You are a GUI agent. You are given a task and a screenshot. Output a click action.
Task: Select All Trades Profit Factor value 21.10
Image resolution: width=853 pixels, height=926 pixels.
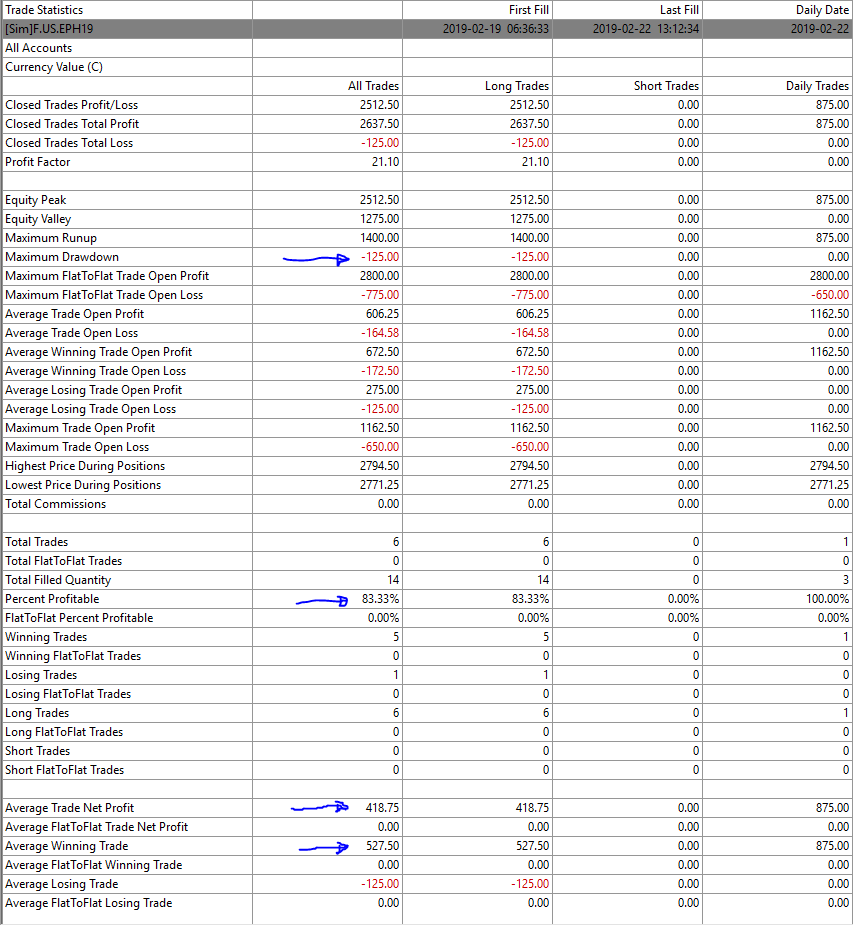pos(385,162)
